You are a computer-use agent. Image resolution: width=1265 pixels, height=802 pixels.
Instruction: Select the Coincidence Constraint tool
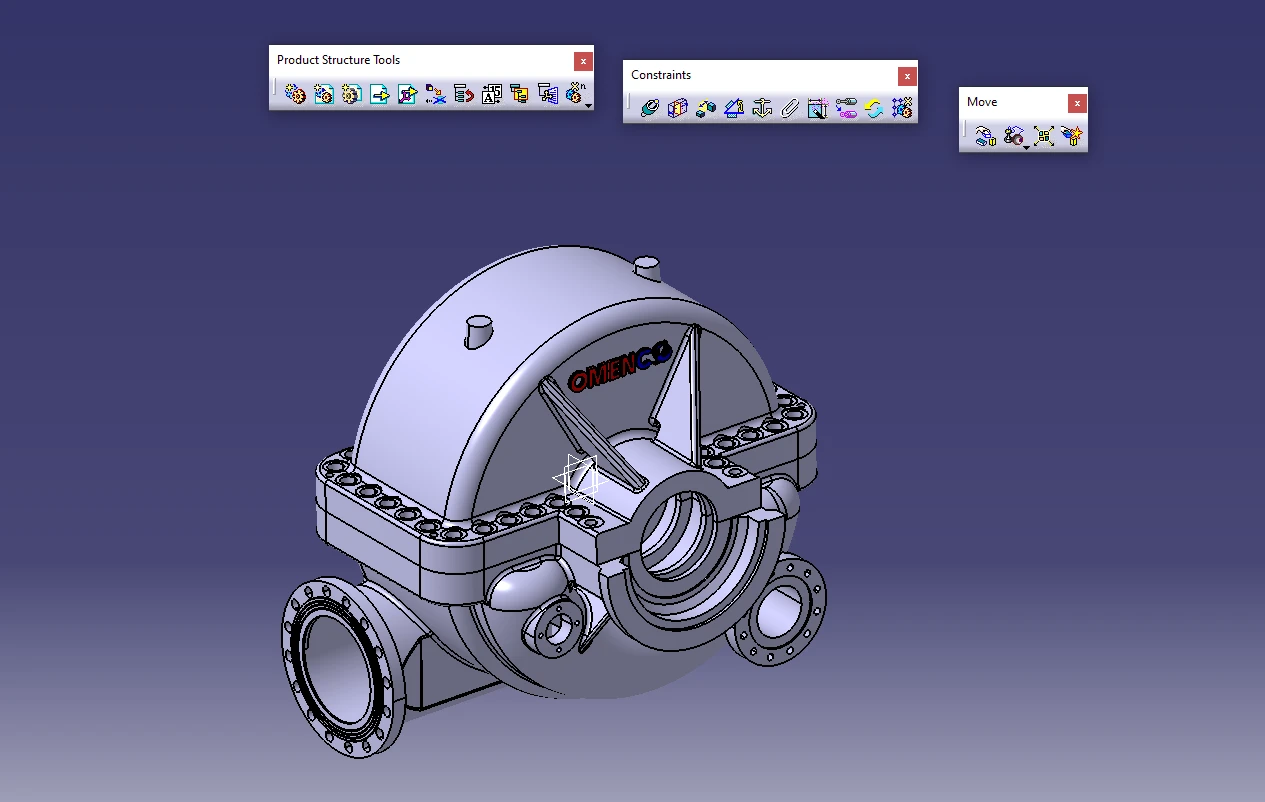coord(650,108)
